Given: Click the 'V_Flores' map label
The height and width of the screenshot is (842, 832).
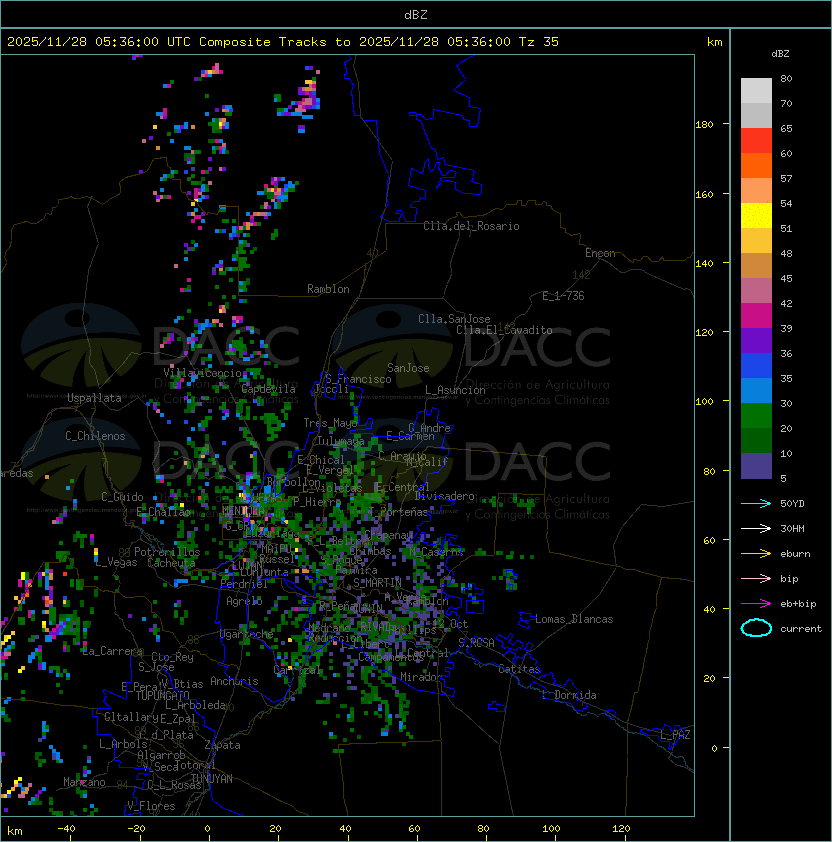Looking at the screenshot, I should click(151, 806).
